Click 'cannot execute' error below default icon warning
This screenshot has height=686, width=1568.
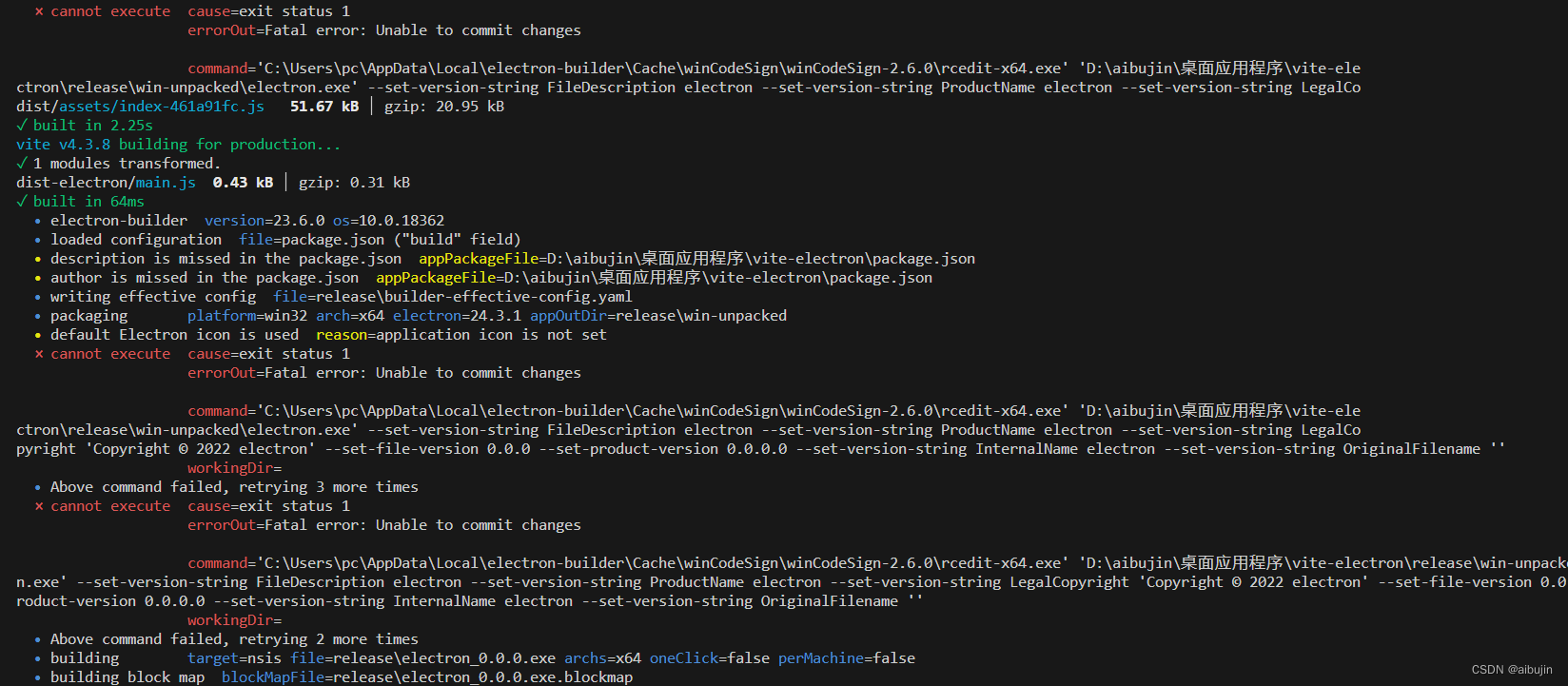pos(192,354)
